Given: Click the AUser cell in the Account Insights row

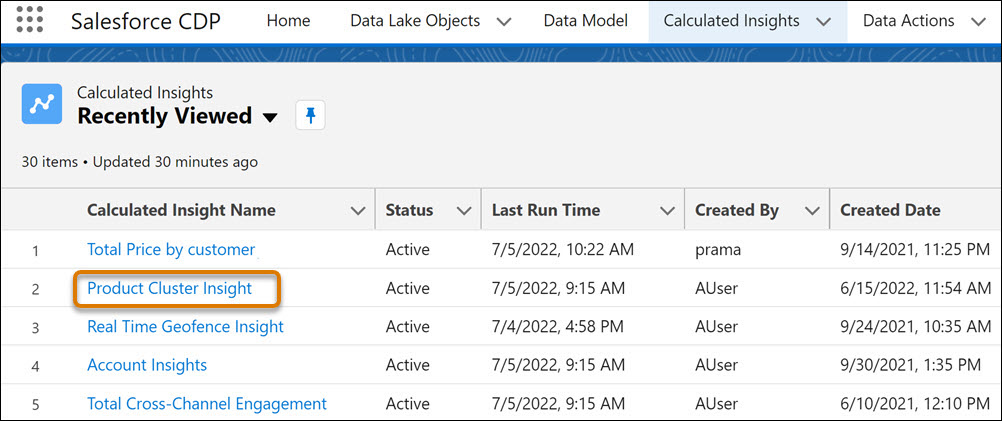Looking at the screenshot, I should point(716,365).
